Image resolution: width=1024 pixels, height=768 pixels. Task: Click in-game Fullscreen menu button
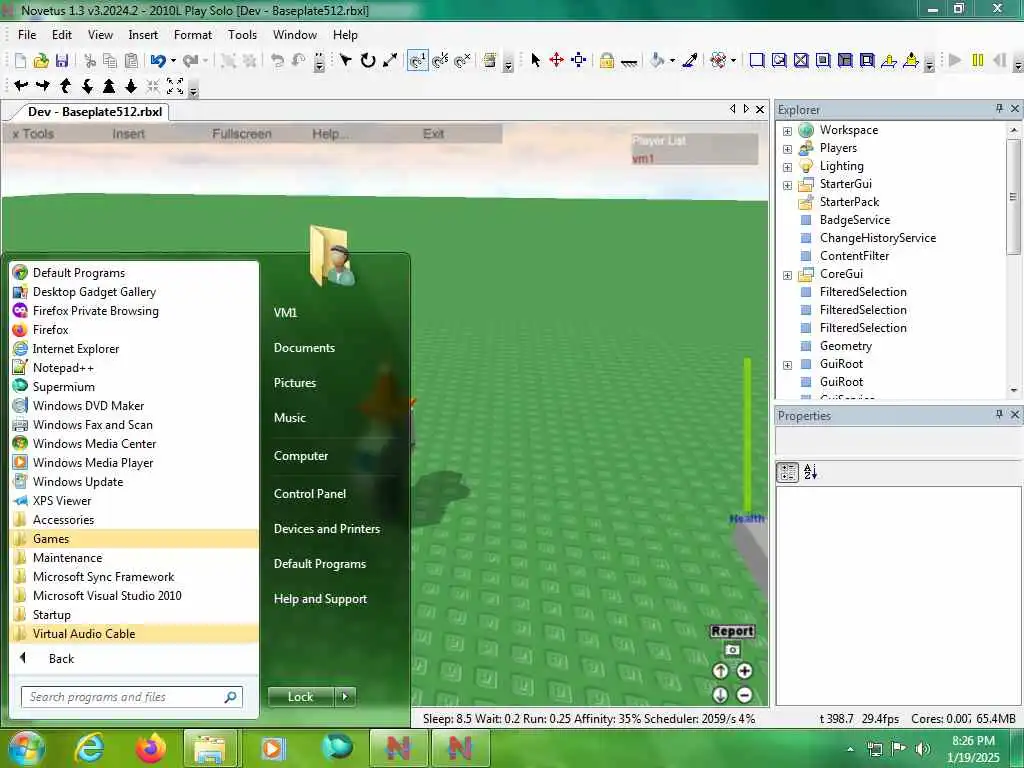pyautogui.click(x=242, y=134)
